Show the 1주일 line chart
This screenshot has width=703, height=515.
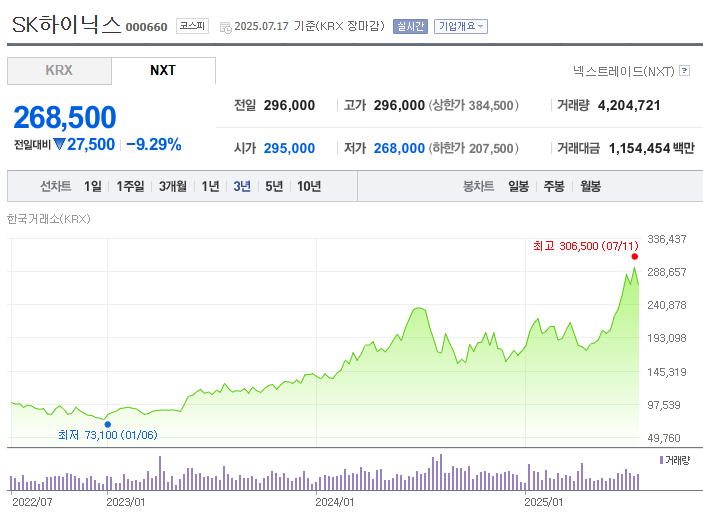pos(130,186)
